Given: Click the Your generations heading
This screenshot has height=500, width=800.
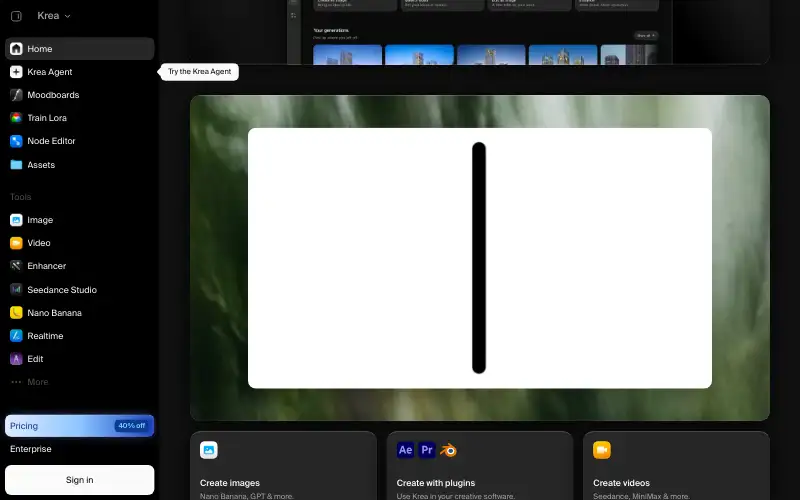Looking at the screenshot, I should tap(331, 30).
